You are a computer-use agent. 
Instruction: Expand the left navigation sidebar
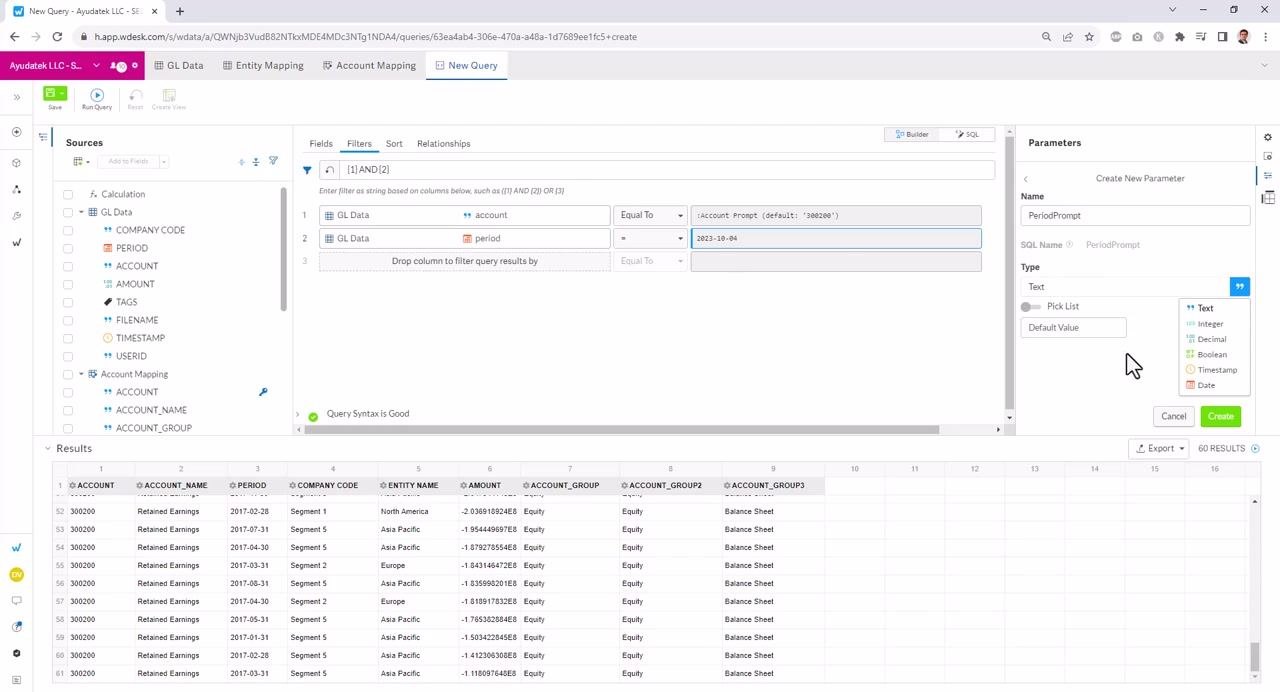pyautogui.click(x=16, y=97)
